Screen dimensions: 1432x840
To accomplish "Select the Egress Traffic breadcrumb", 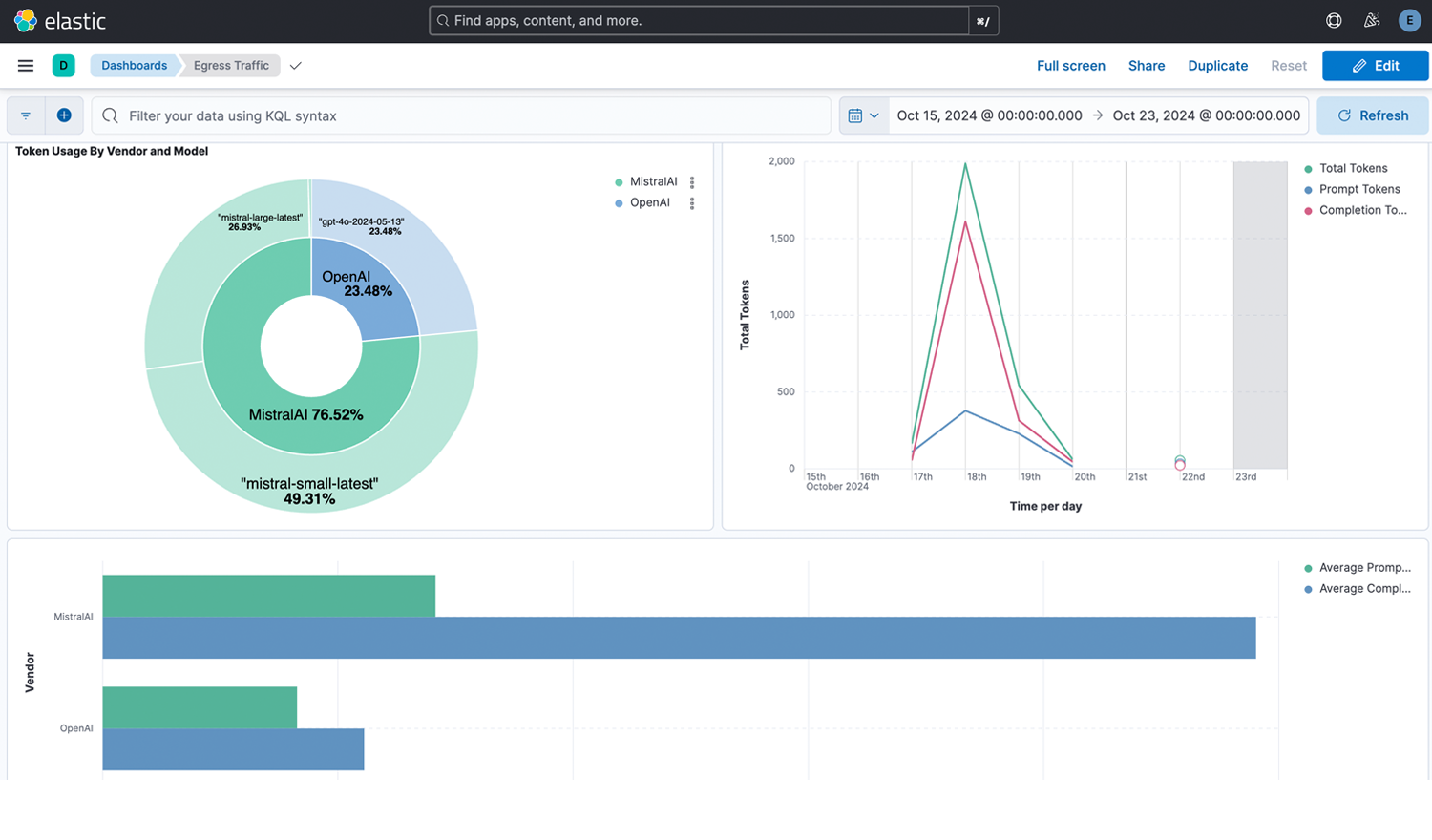I will (231, 66).
